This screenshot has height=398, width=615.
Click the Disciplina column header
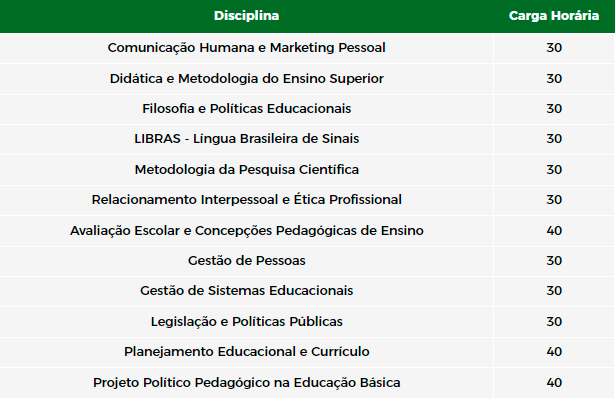point(246,16)
